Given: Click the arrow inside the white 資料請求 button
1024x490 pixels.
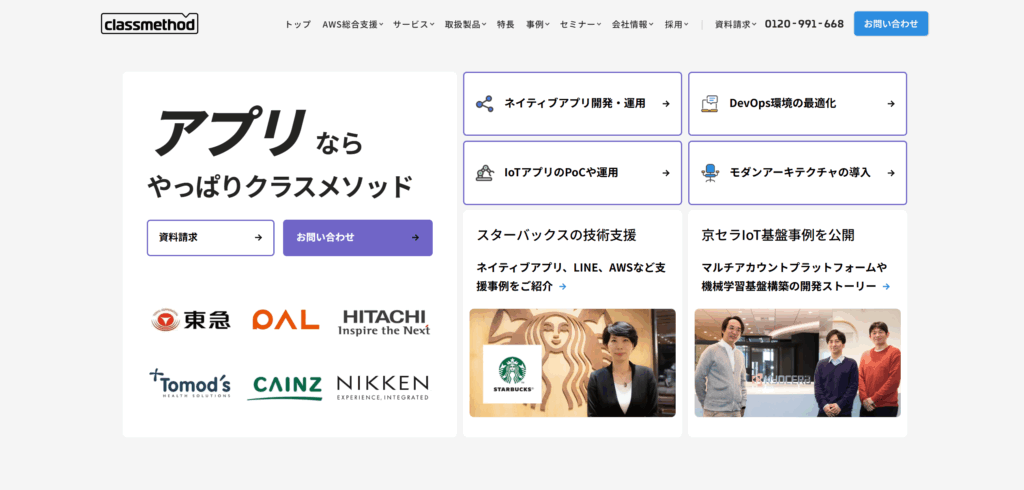Looking at the screenshot, I should tap(258, 238).
